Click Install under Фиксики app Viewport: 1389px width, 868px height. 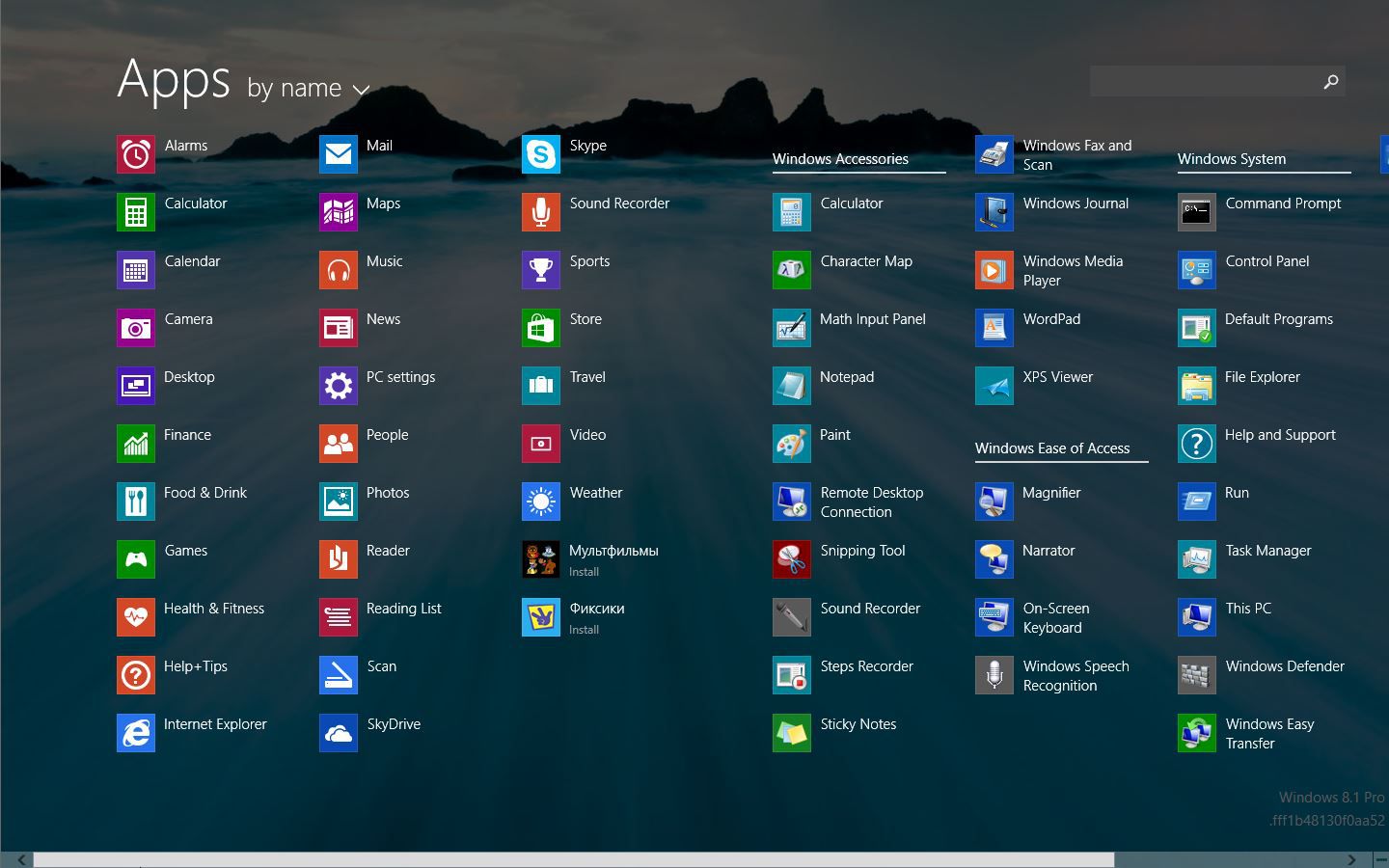coord(584,630)
